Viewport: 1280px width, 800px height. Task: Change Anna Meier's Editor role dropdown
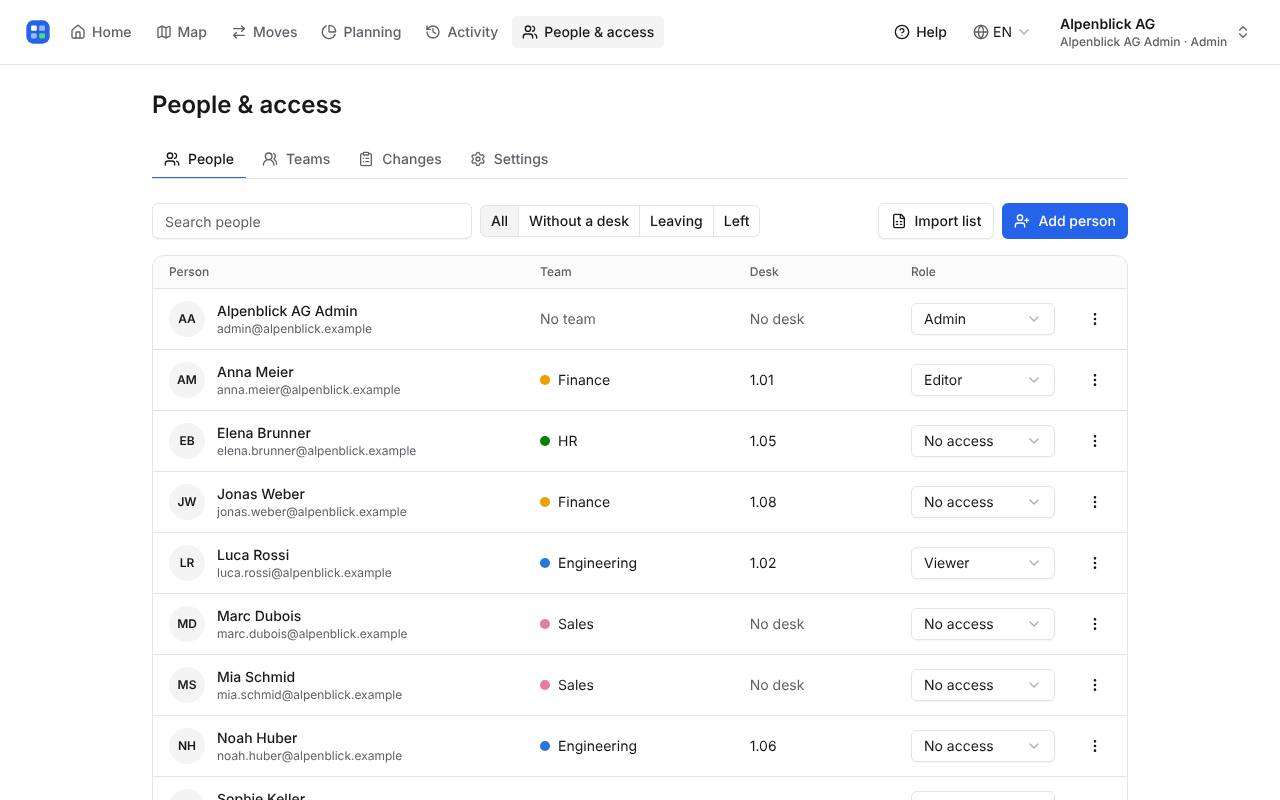(x=983, y=380)
